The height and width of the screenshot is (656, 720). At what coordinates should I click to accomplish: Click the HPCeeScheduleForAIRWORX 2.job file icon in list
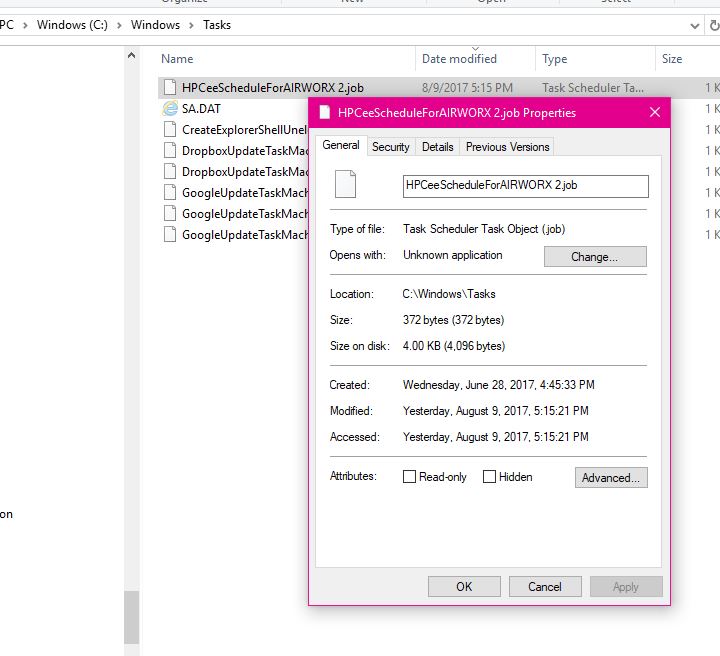pyautogui.click(x=170, y=87)
